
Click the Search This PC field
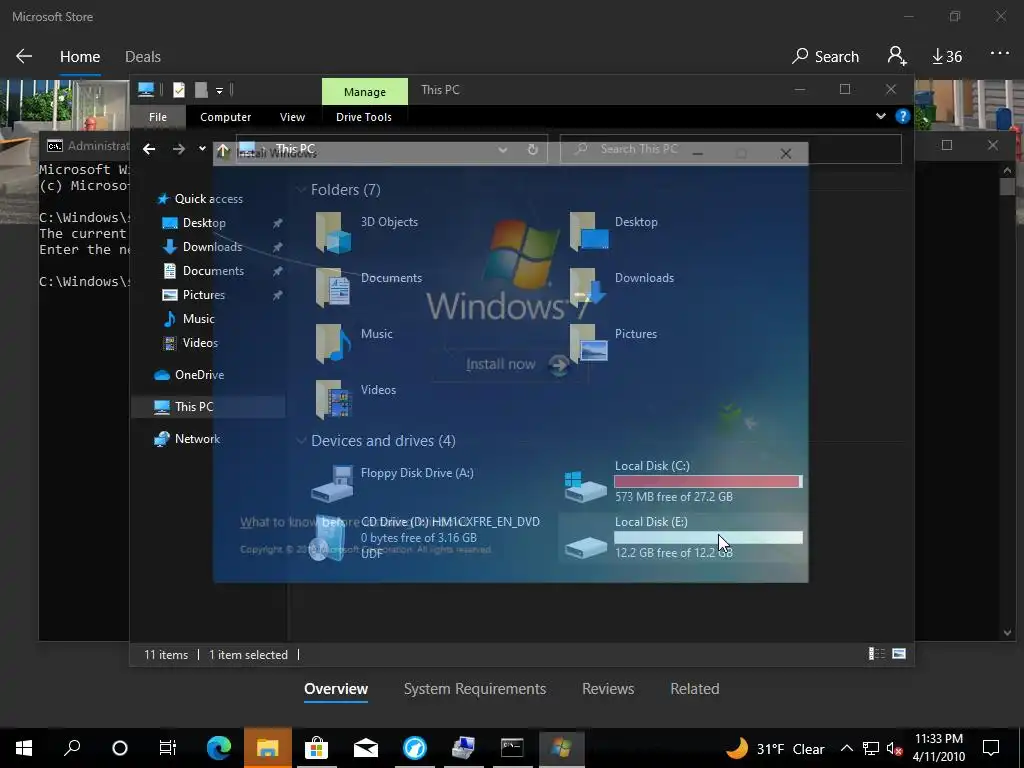click(x=730, y=150)
